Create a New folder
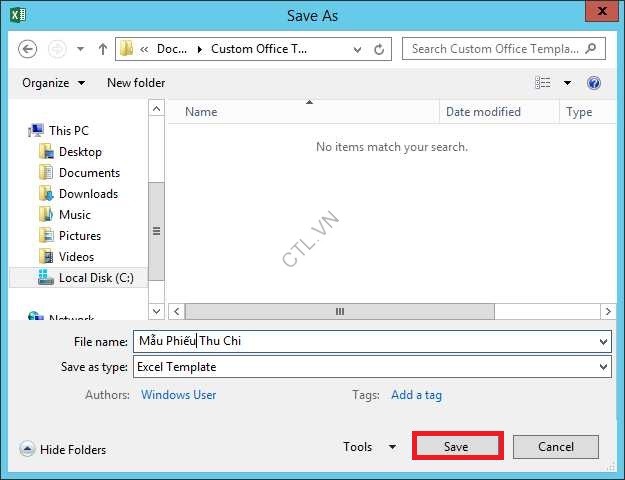Image resolution: width=625 pixels, height=480 pixels. click(x=136, y=83)
